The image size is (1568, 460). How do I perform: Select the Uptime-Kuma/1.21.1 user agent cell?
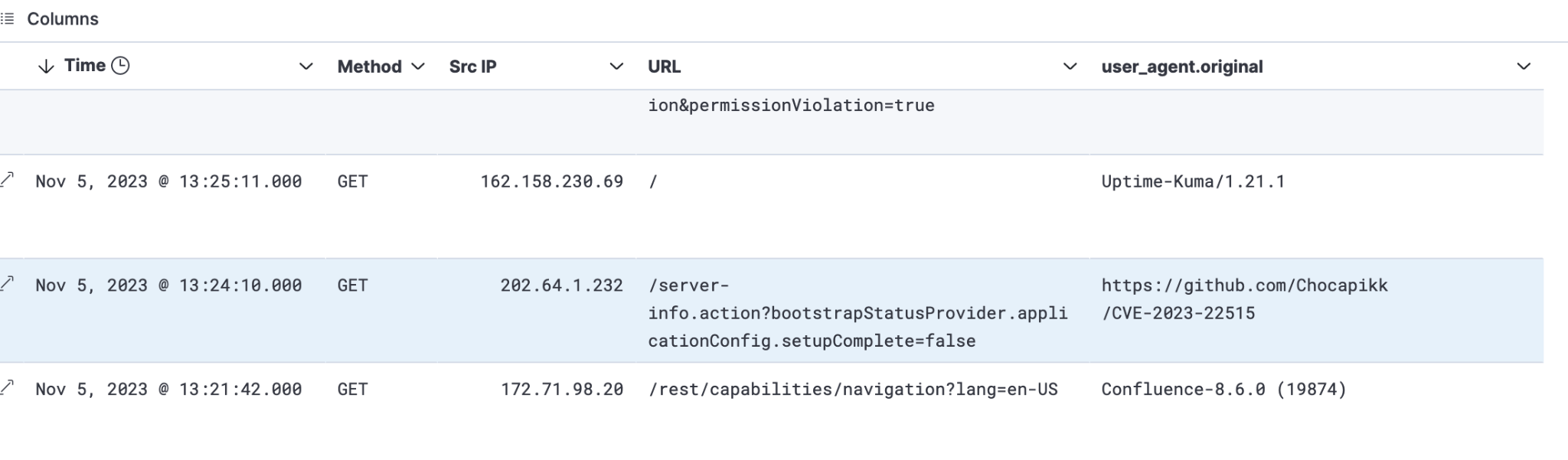pos(1192,181)
